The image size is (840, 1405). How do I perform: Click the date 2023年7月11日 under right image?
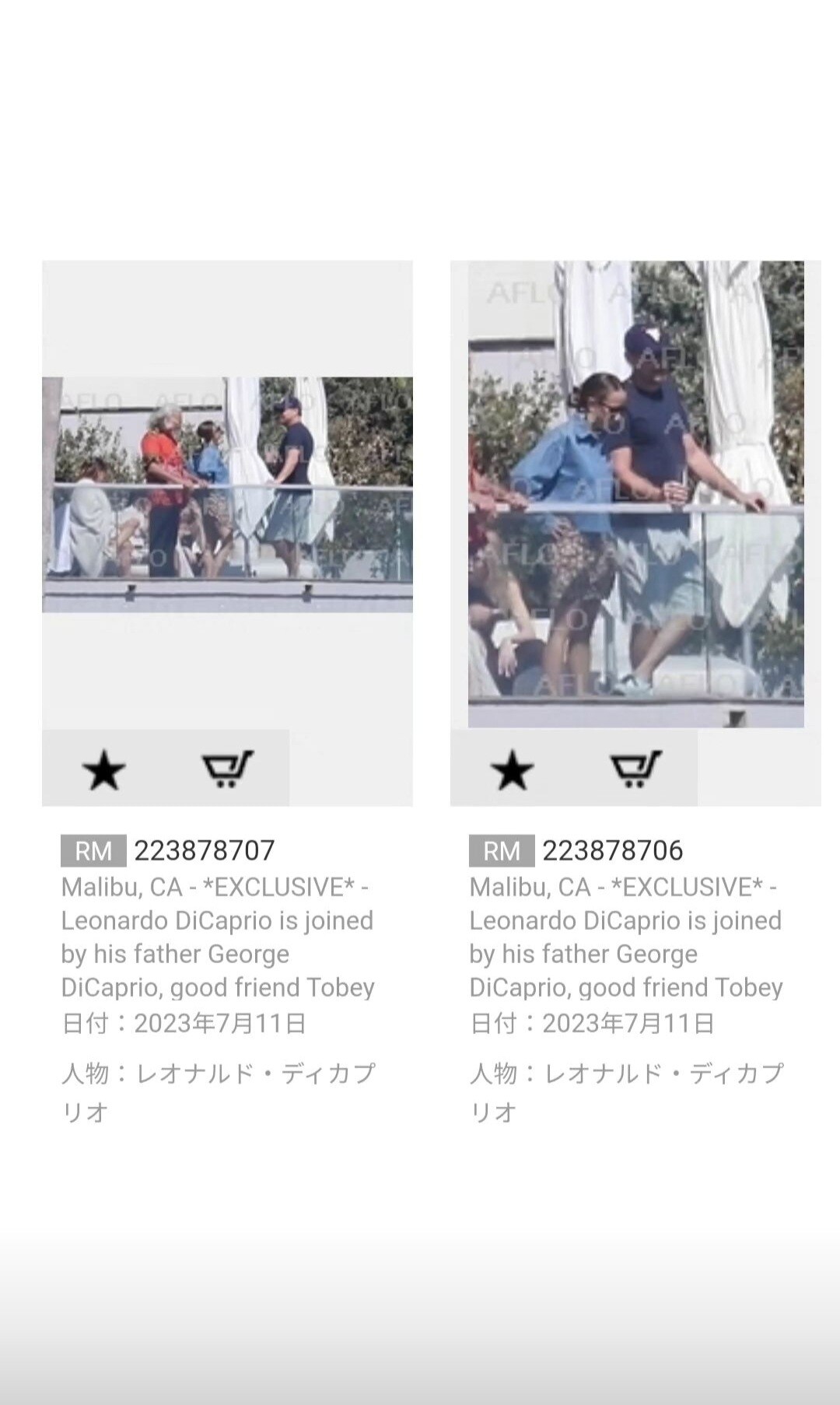pyautogui.click(x=628, y=1023)
